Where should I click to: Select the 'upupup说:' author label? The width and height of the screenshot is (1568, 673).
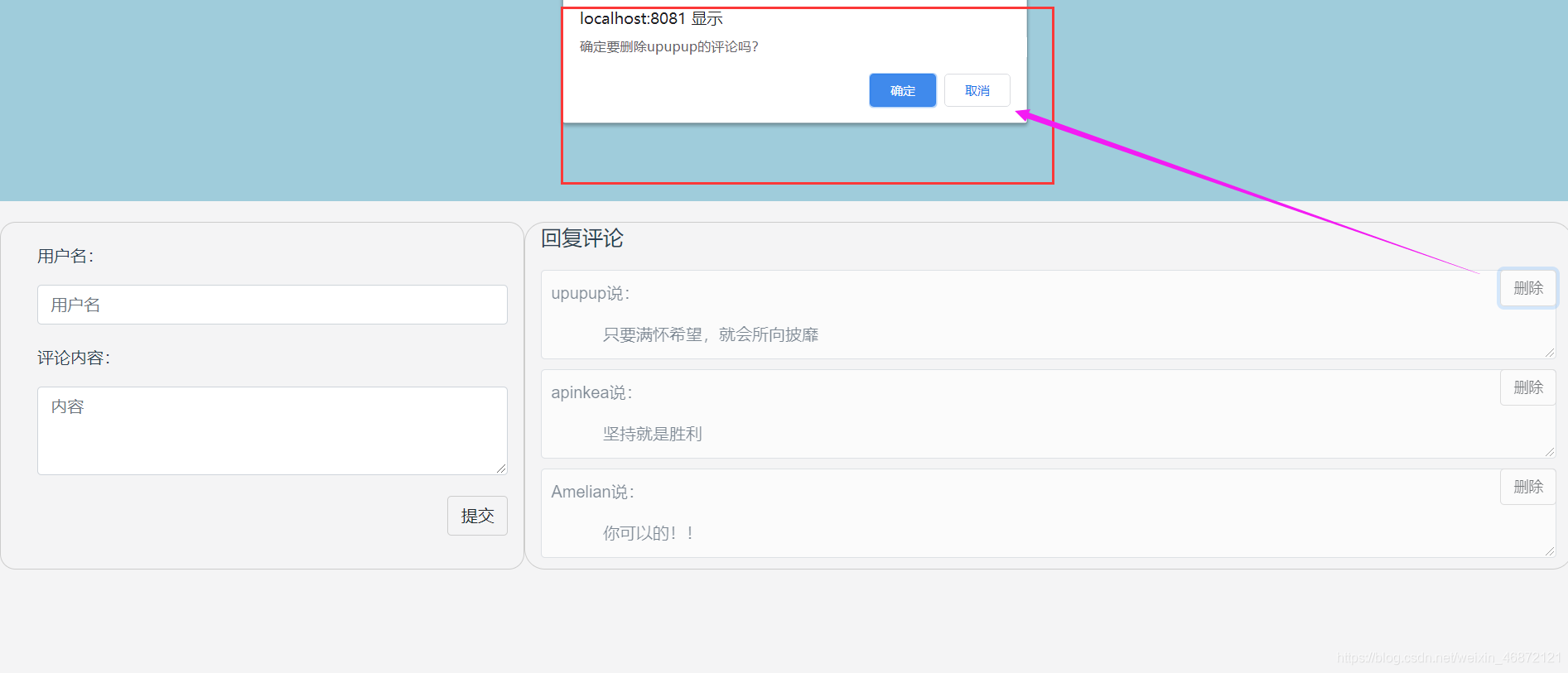click(x=591, y=294)
